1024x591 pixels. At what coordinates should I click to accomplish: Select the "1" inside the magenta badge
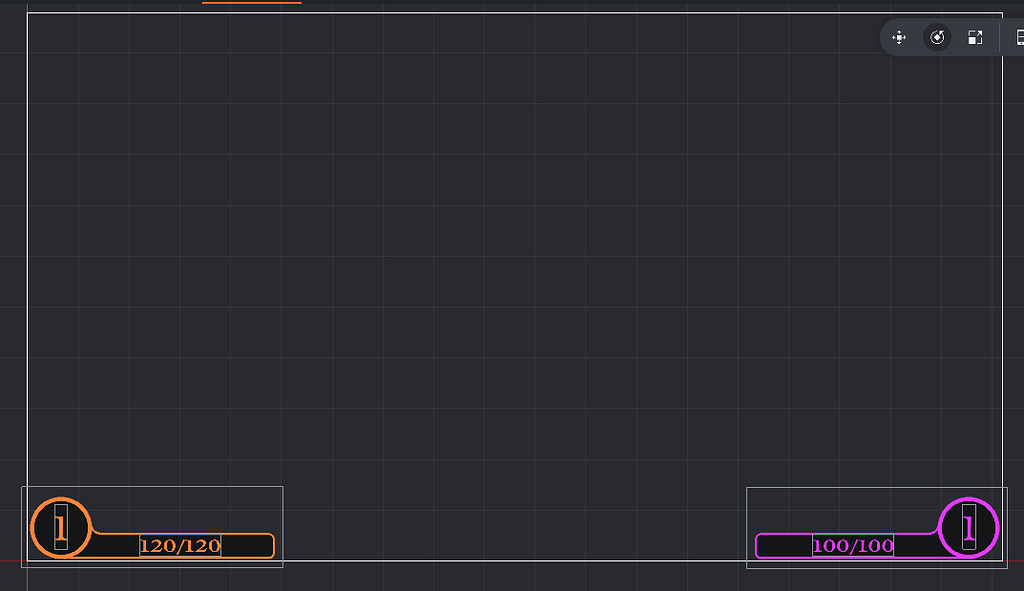pyautogui.click(x=967, y=526)
